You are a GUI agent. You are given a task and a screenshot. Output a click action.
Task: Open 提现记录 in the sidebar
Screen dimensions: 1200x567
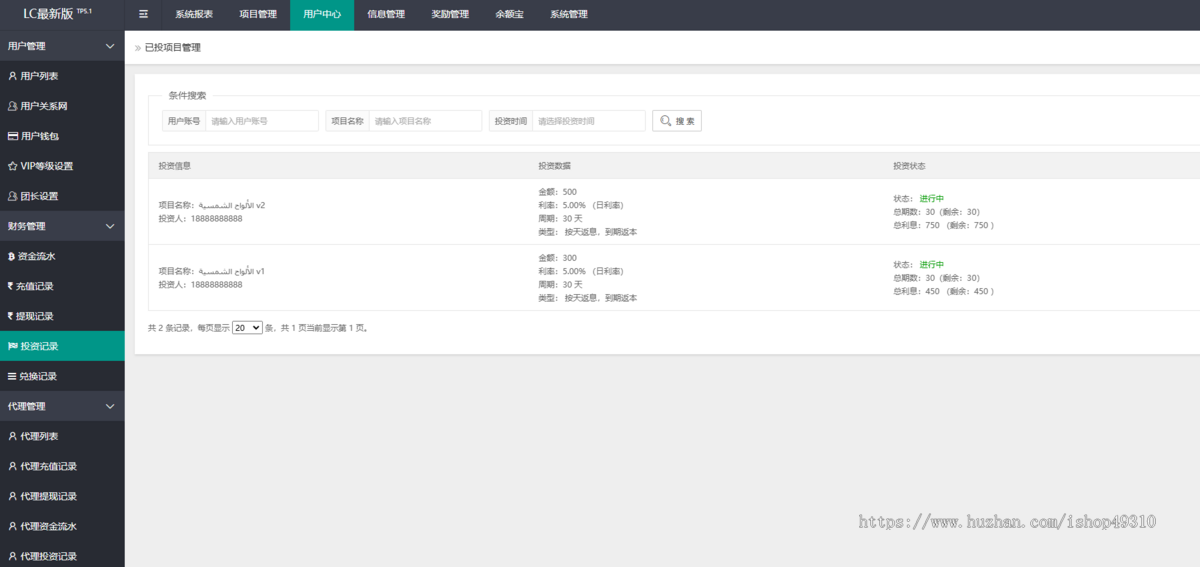(62, 316)
